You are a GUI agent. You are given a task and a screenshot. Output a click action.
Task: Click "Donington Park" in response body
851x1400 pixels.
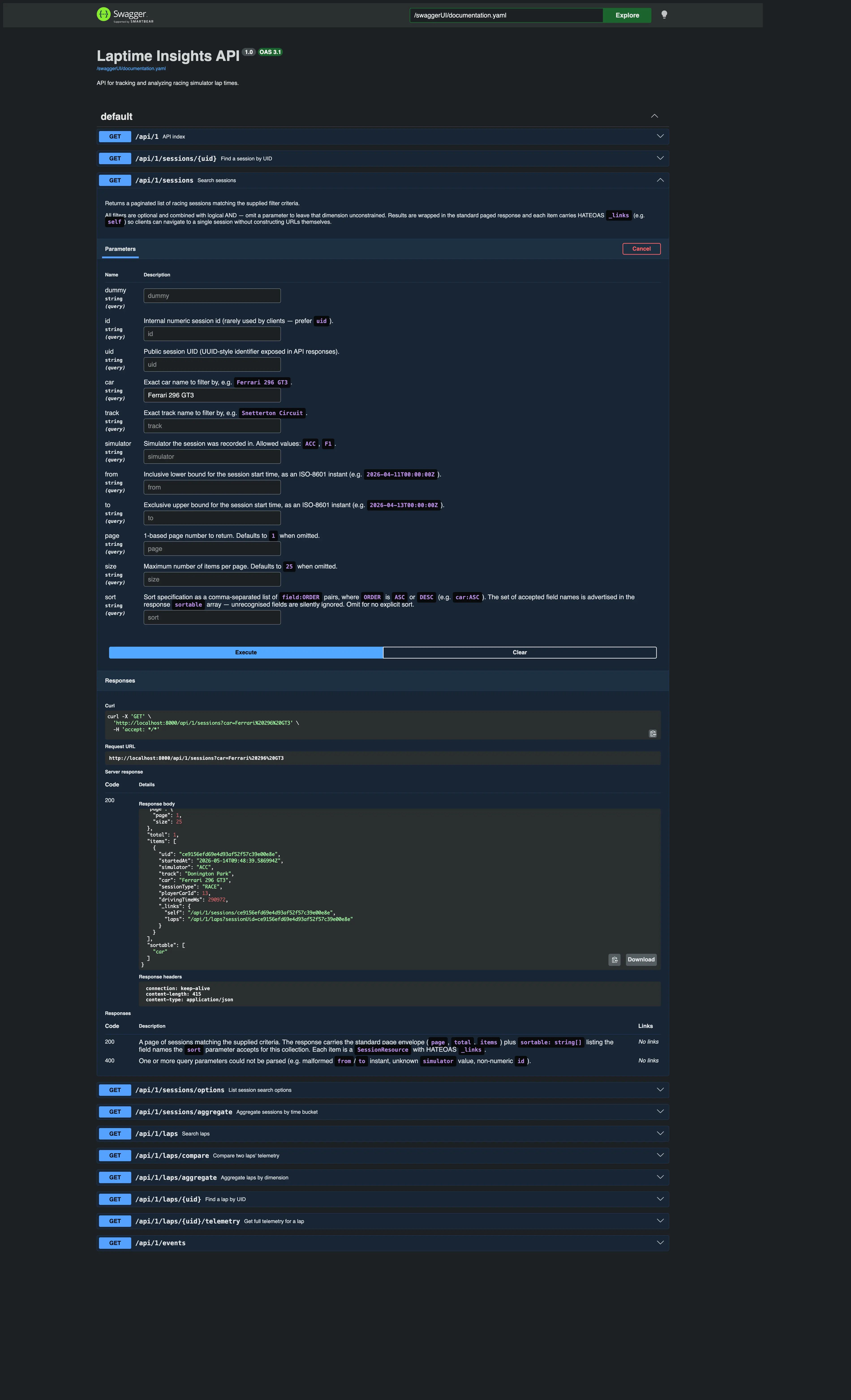click(x=208, y=874)
